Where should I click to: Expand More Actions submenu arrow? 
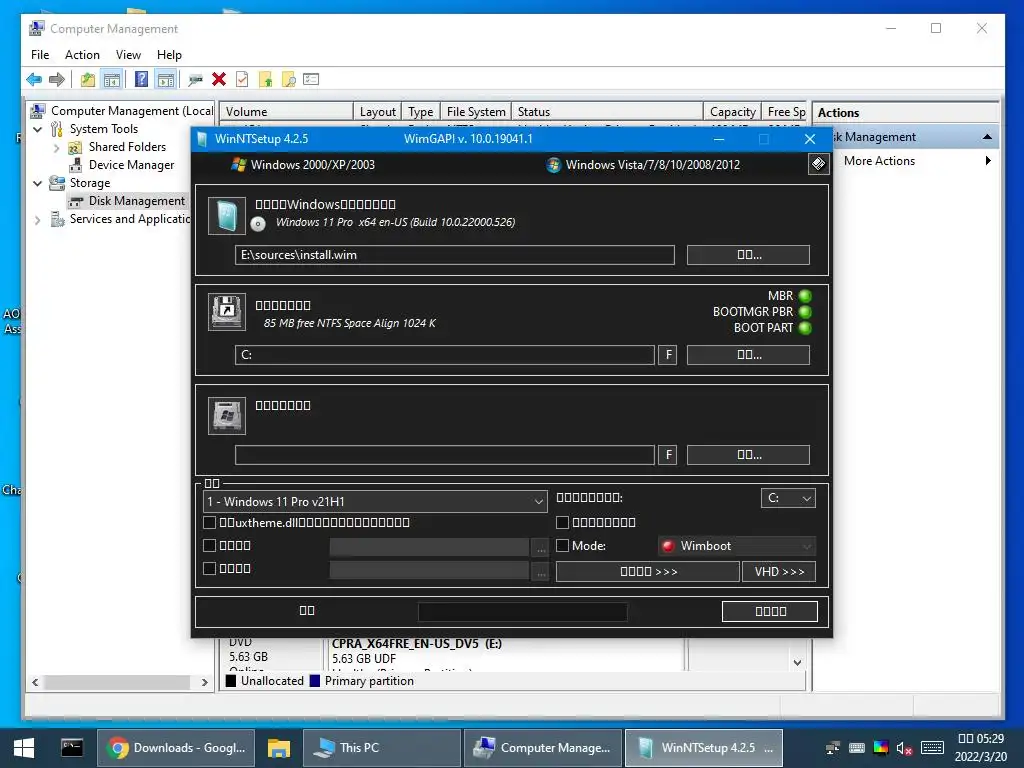tap(988, 161)
